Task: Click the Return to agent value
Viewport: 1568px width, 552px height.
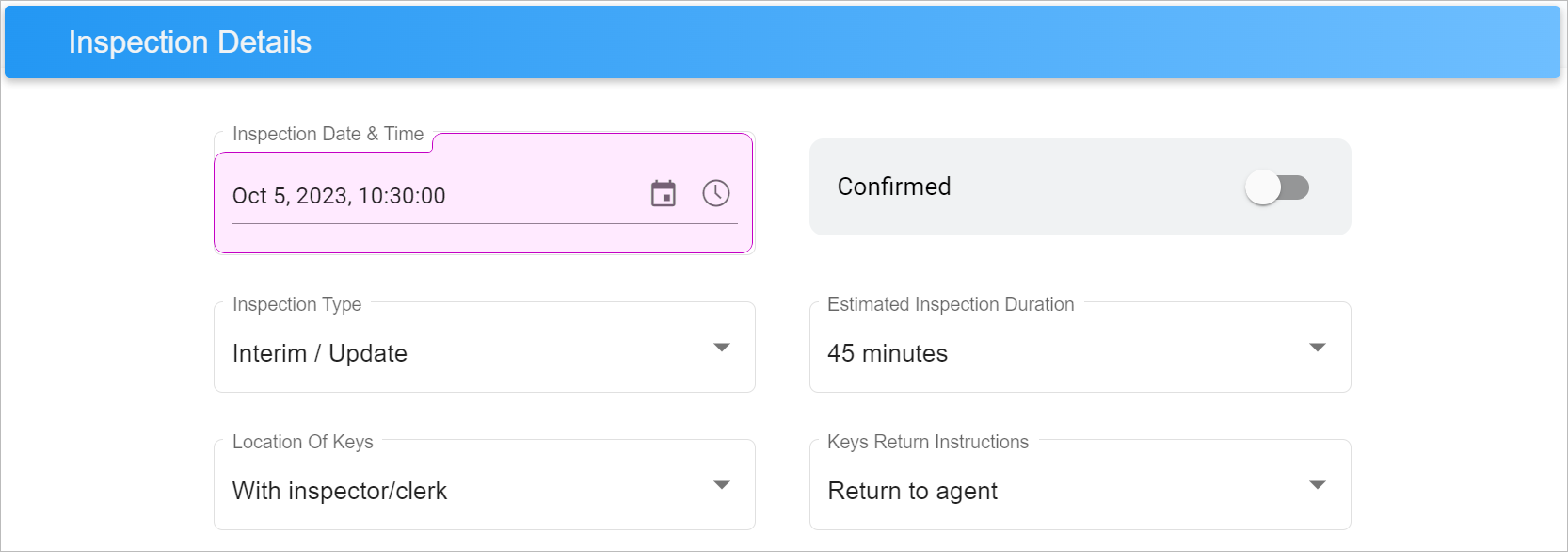Action: point(913,491)
